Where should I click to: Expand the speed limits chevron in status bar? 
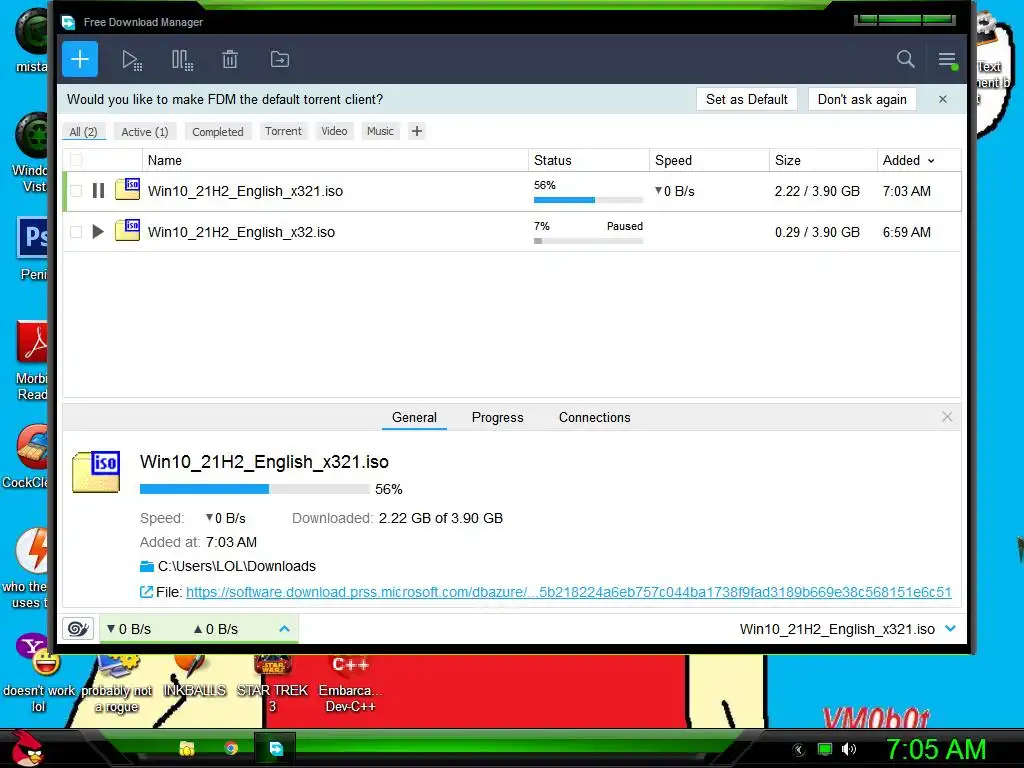click(284, 629)
